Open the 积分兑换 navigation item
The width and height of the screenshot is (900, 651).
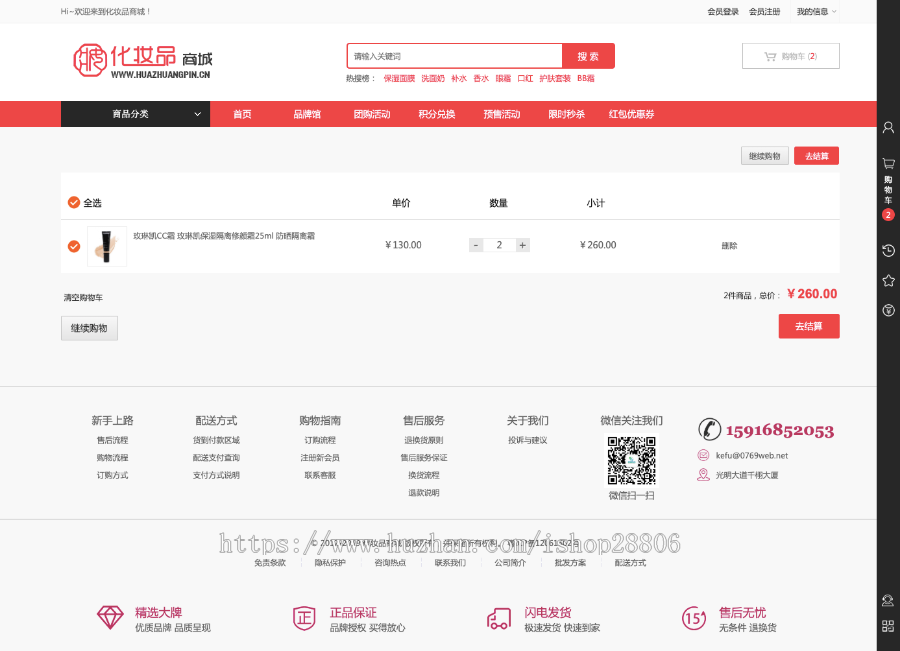pyautogui.click(x=437, y=114)
